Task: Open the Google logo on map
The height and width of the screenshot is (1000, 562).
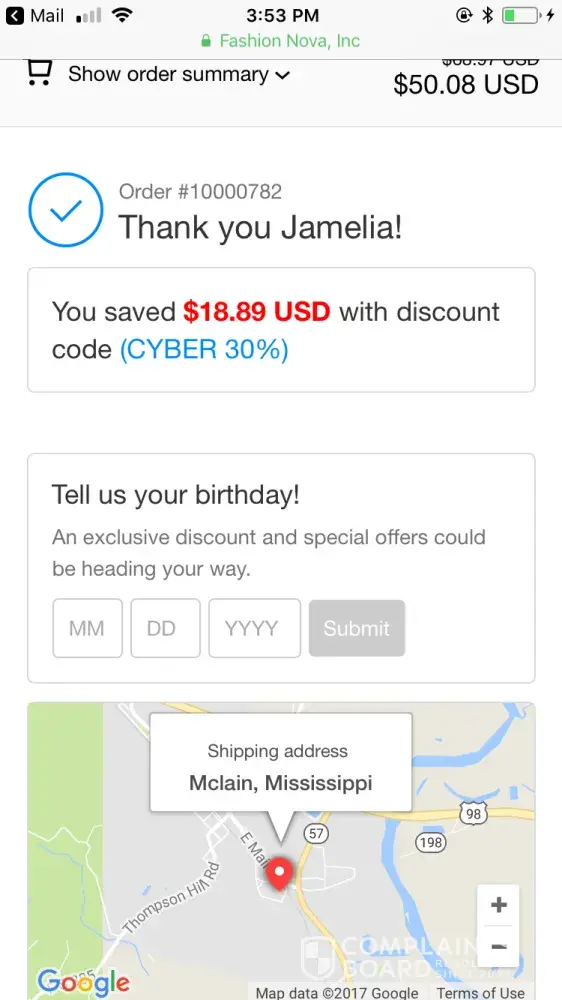Action: tap(83, 983)
